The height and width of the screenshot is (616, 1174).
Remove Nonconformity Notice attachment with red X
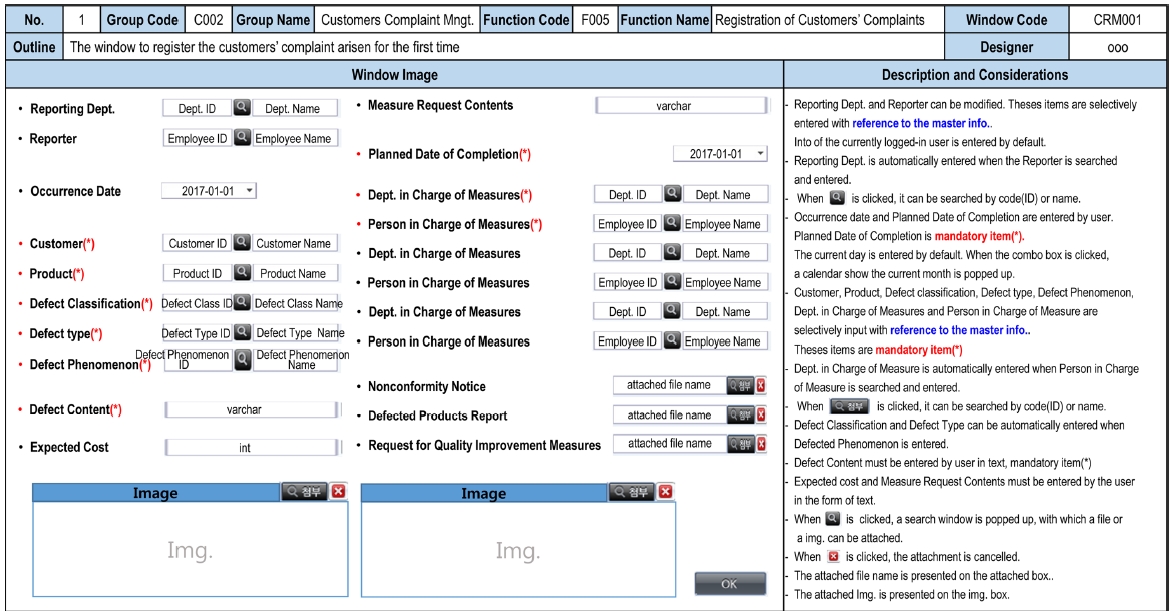[x=761, y=385]
